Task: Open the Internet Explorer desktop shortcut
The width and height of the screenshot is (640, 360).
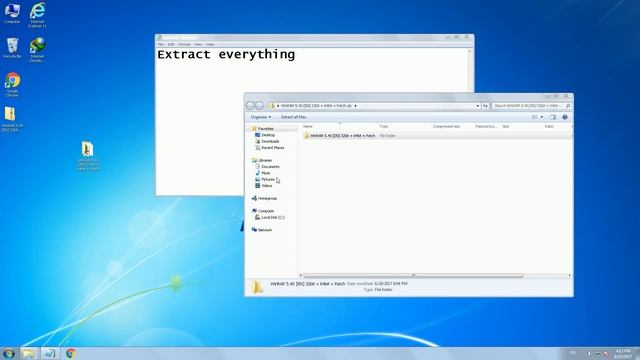Action: 37,15
